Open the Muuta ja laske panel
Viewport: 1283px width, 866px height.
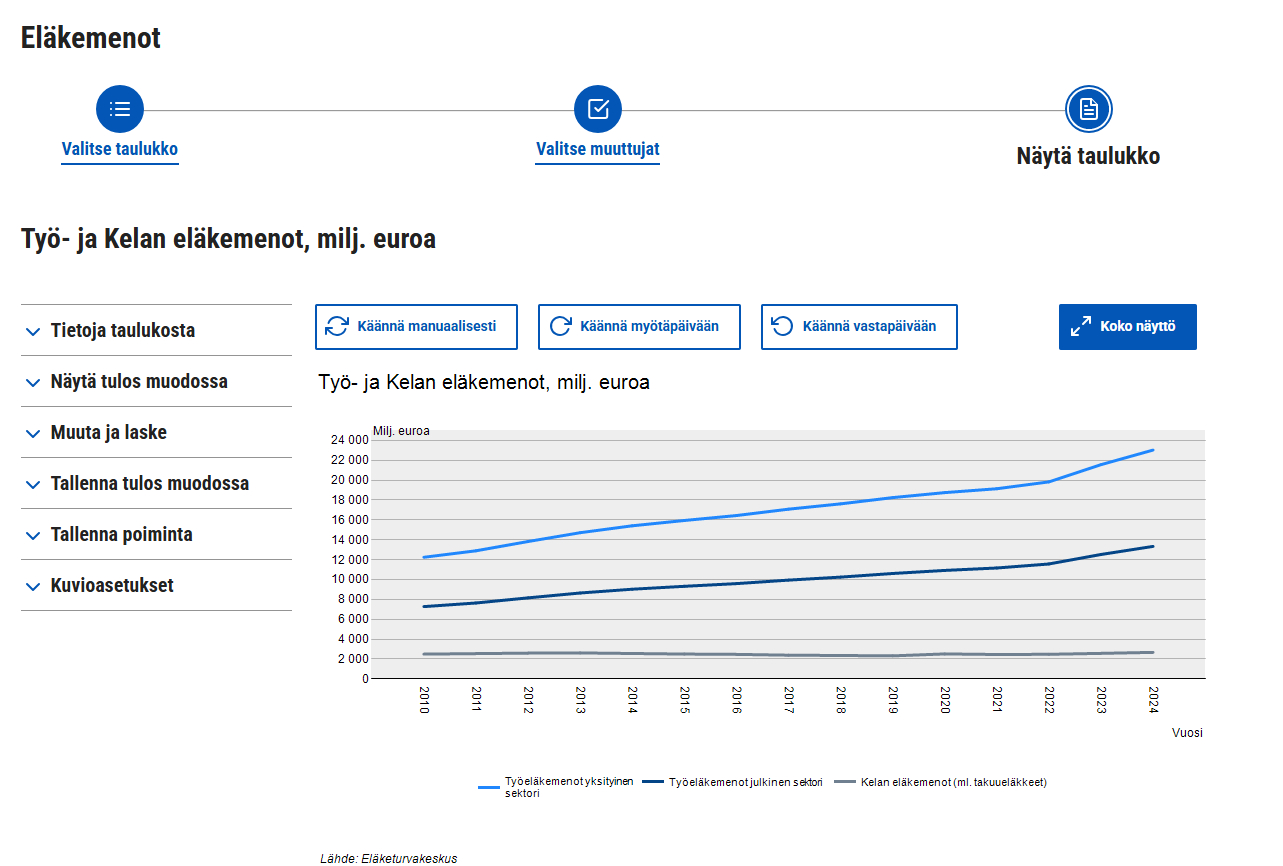[109, 433]
